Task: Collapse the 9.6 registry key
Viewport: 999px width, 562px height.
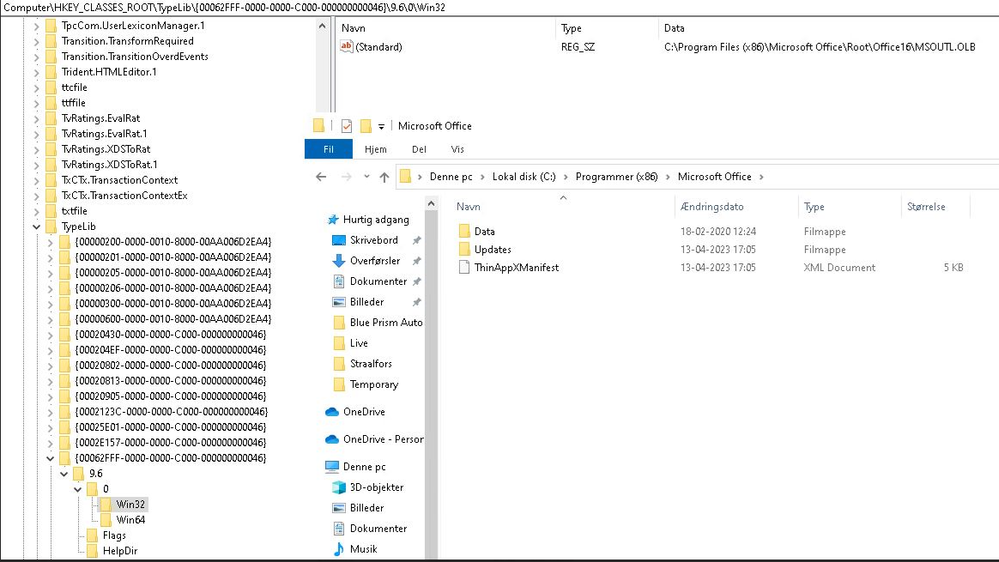Action: coord(65,474)
